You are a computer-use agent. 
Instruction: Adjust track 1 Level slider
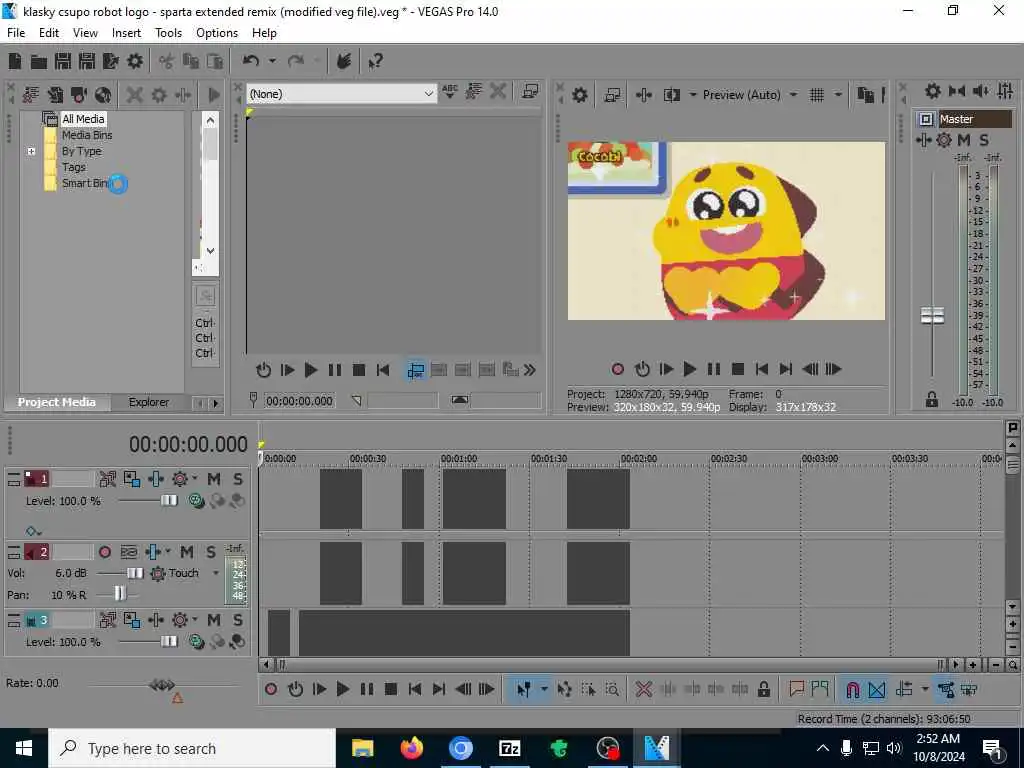(168, 500)
